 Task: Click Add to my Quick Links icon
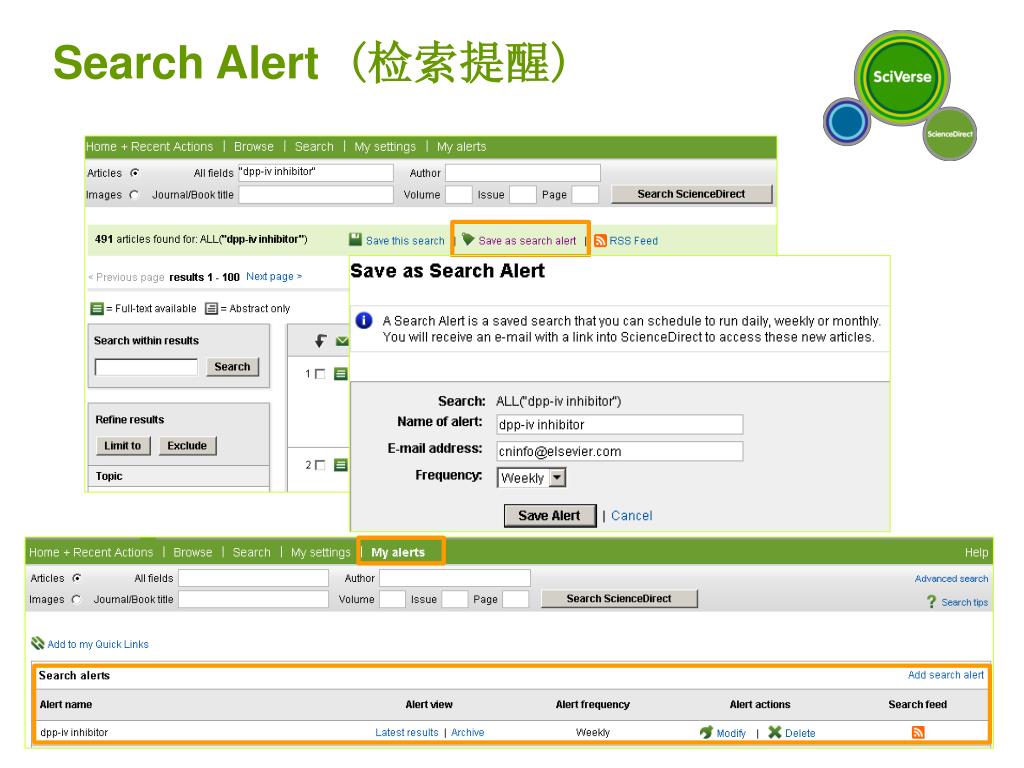(x=38, y=643)
